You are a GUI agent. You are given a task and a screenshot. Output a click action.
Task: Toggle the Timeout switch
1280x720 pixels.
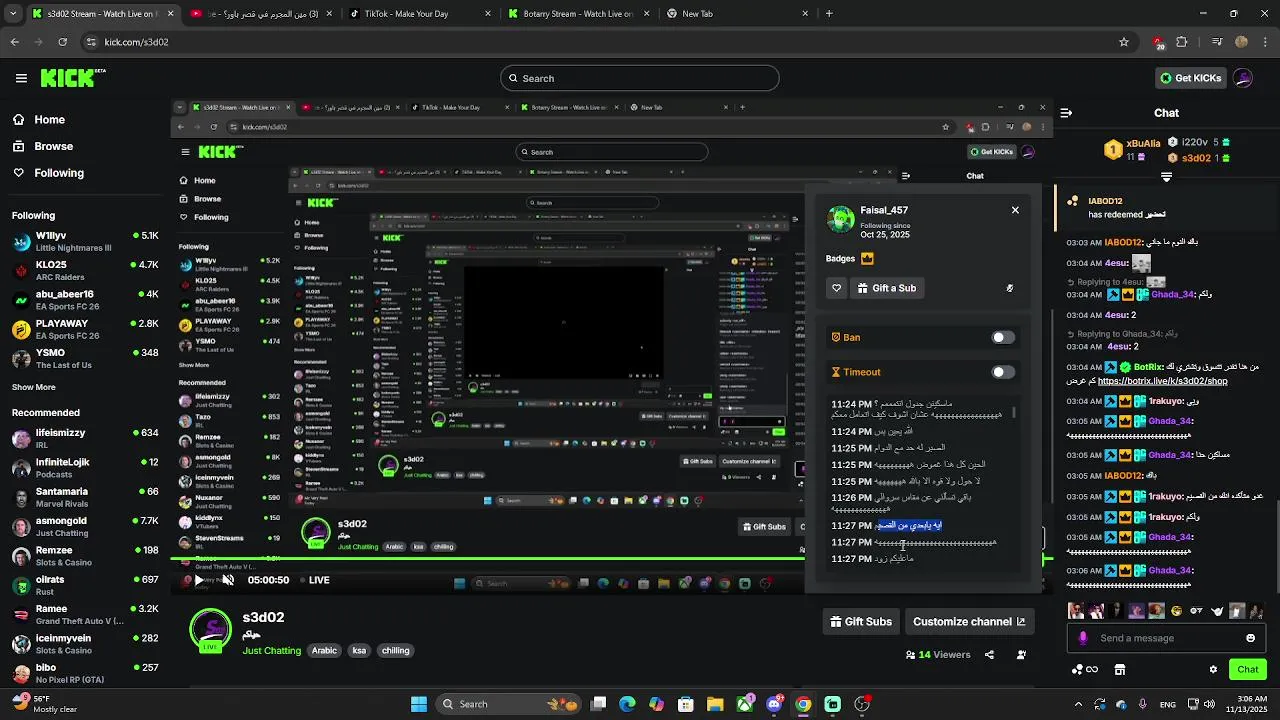coord(1003,372)
